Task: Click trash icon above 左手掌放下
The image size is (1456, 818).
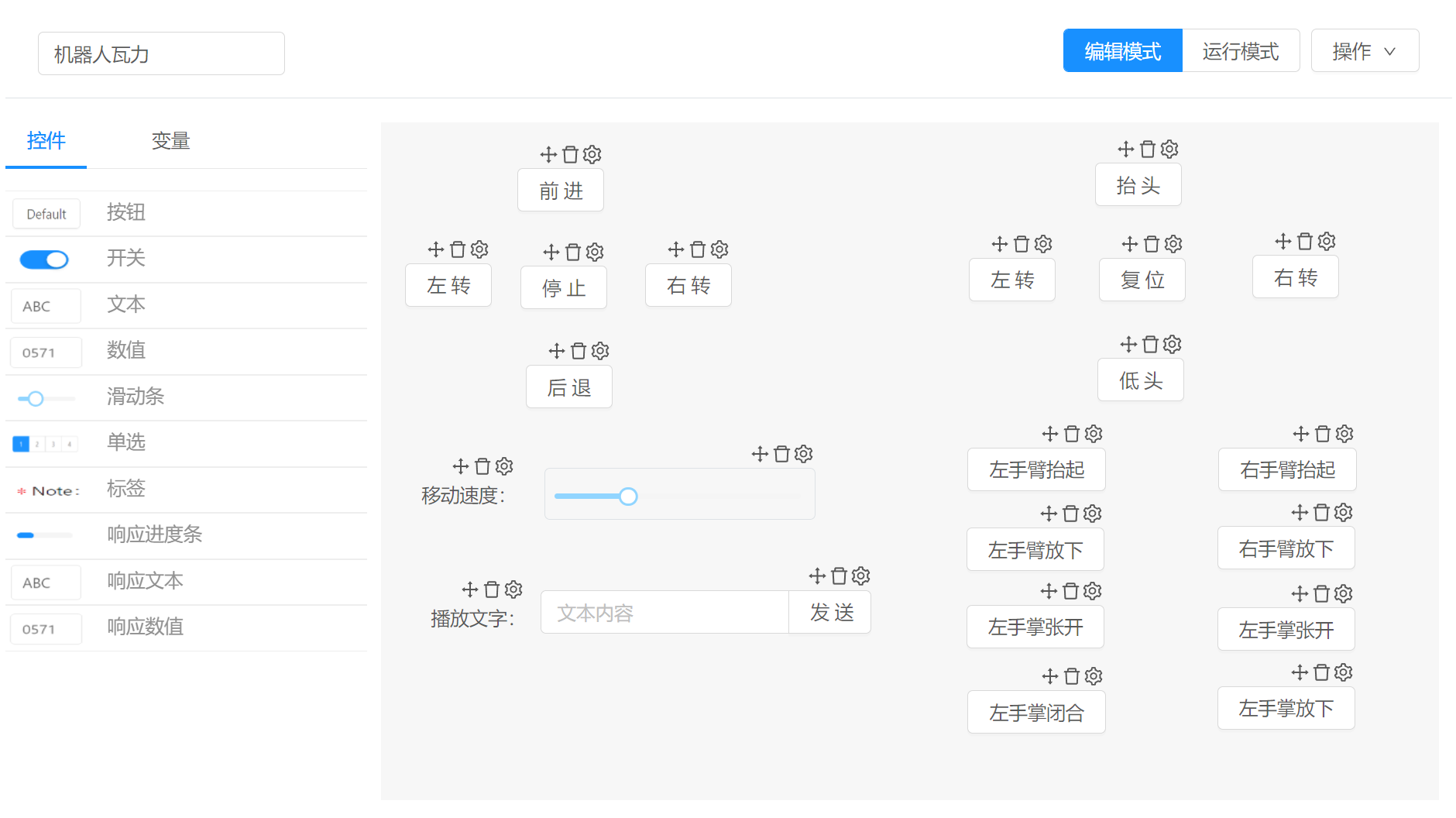Action: pos(1321,673)
